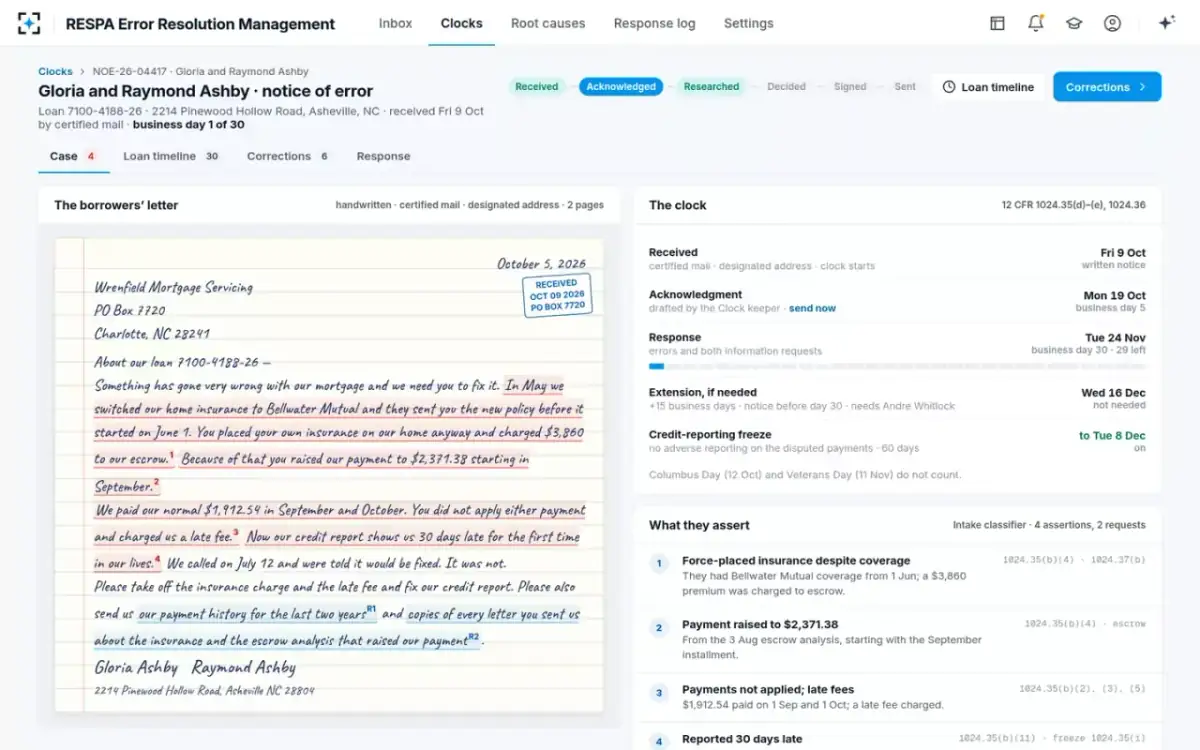
Task: Click the 'Mon 19 Oct' acknowledgment date
Action: pos(1114,295)
